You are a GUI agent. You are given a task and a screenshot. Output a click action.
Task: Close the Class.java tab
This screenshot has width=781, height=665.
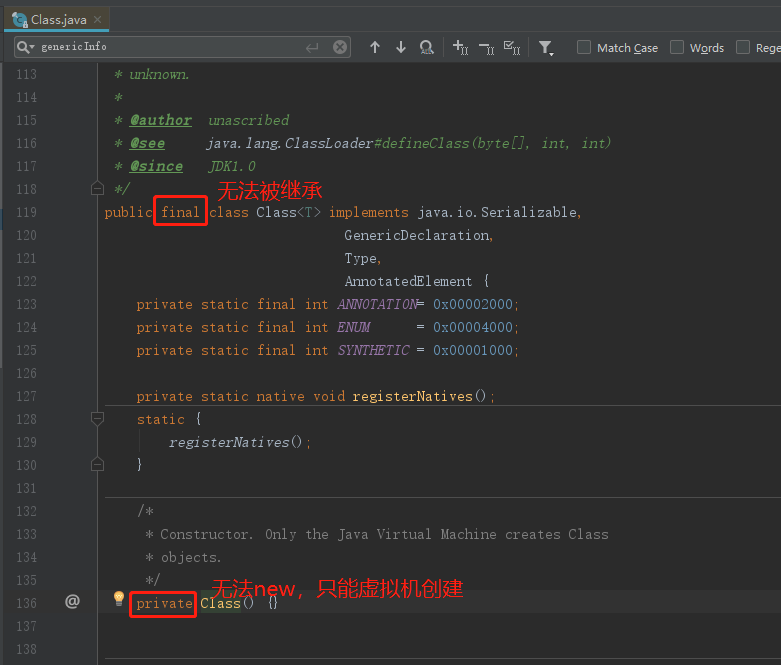[x=98, y=19]
